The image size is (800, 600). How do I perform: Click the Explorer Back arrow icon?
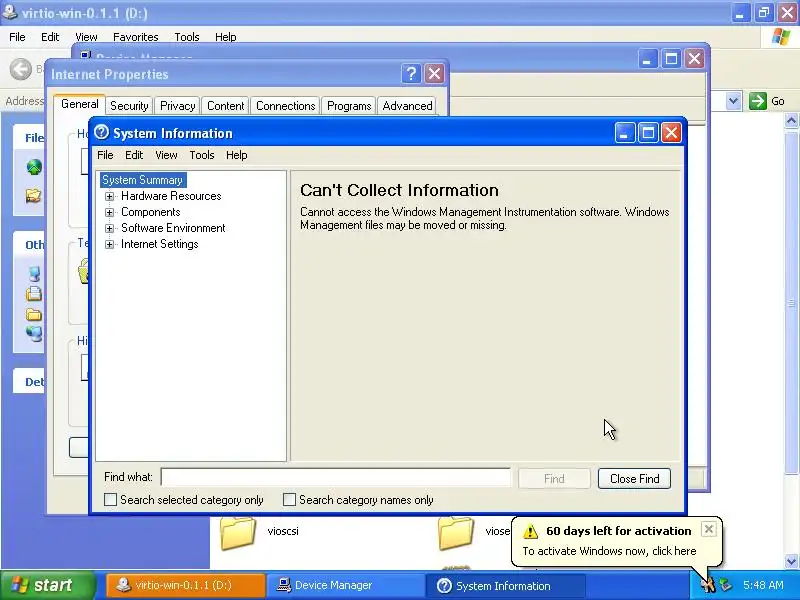click(21, 69)
